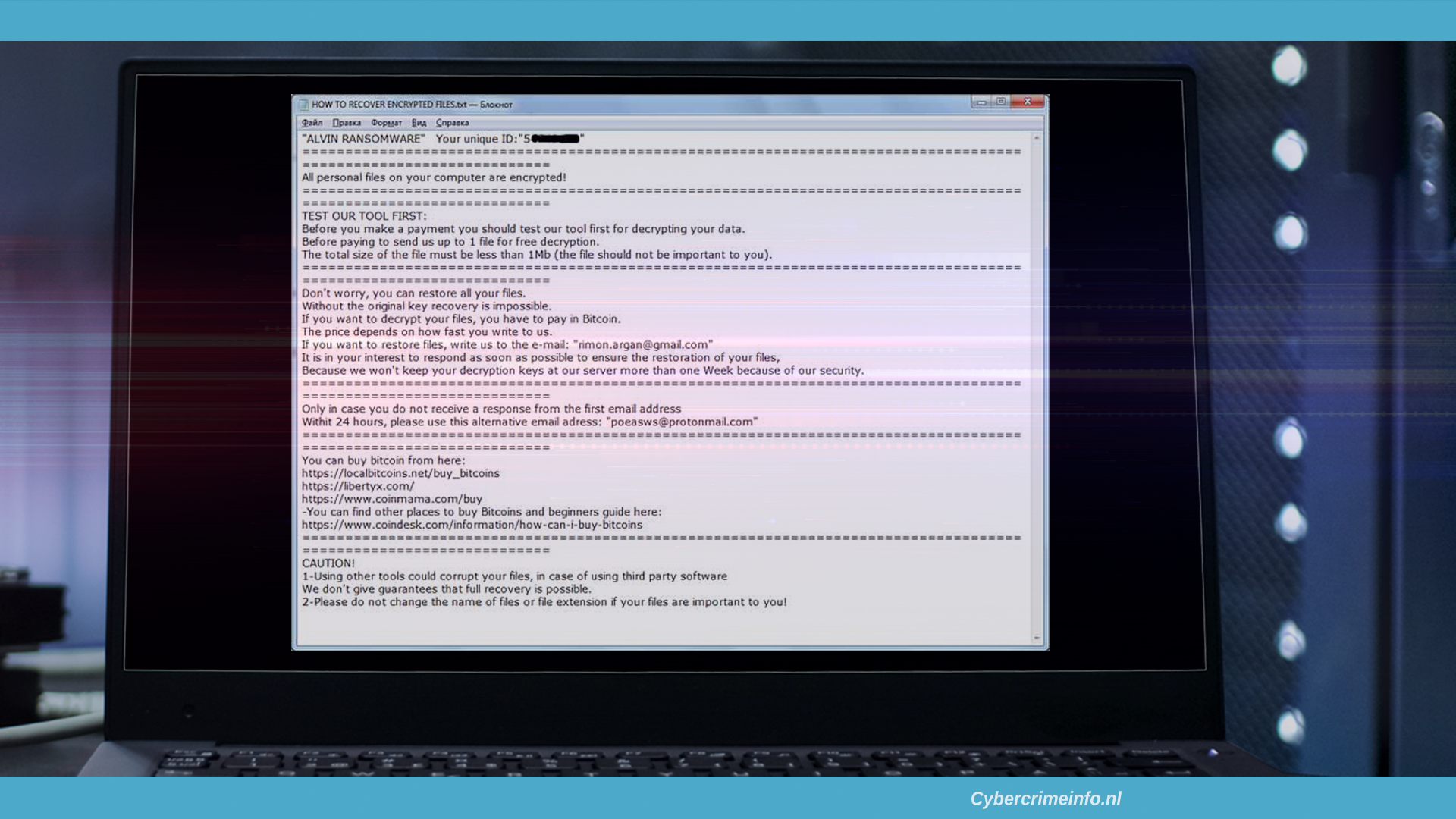
Task: Click the rimon.argan@gmail.com email address
Action: (643, 344)
